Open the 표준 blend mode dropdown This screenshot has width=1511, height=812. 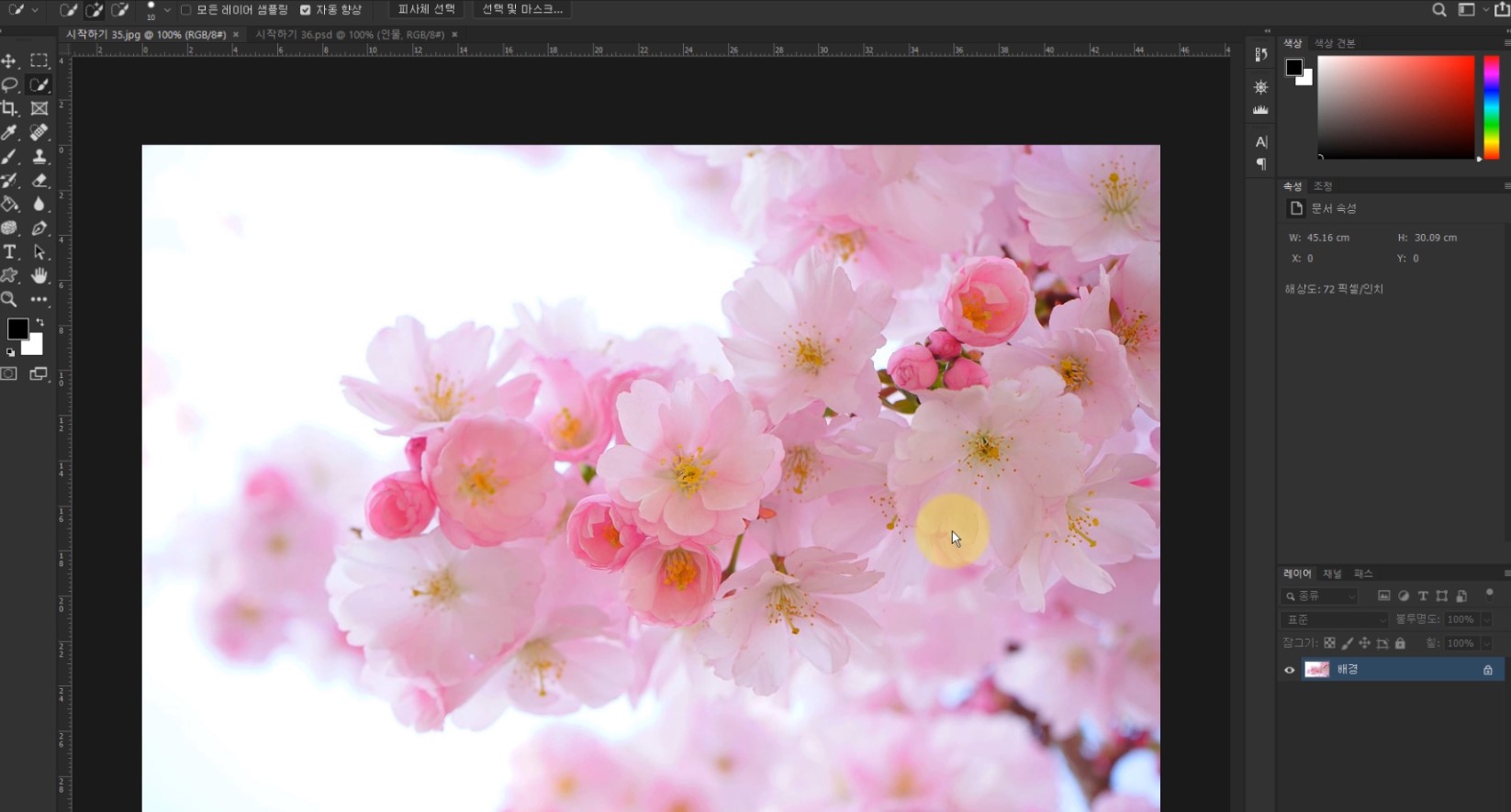click(x=1336, y=620)
